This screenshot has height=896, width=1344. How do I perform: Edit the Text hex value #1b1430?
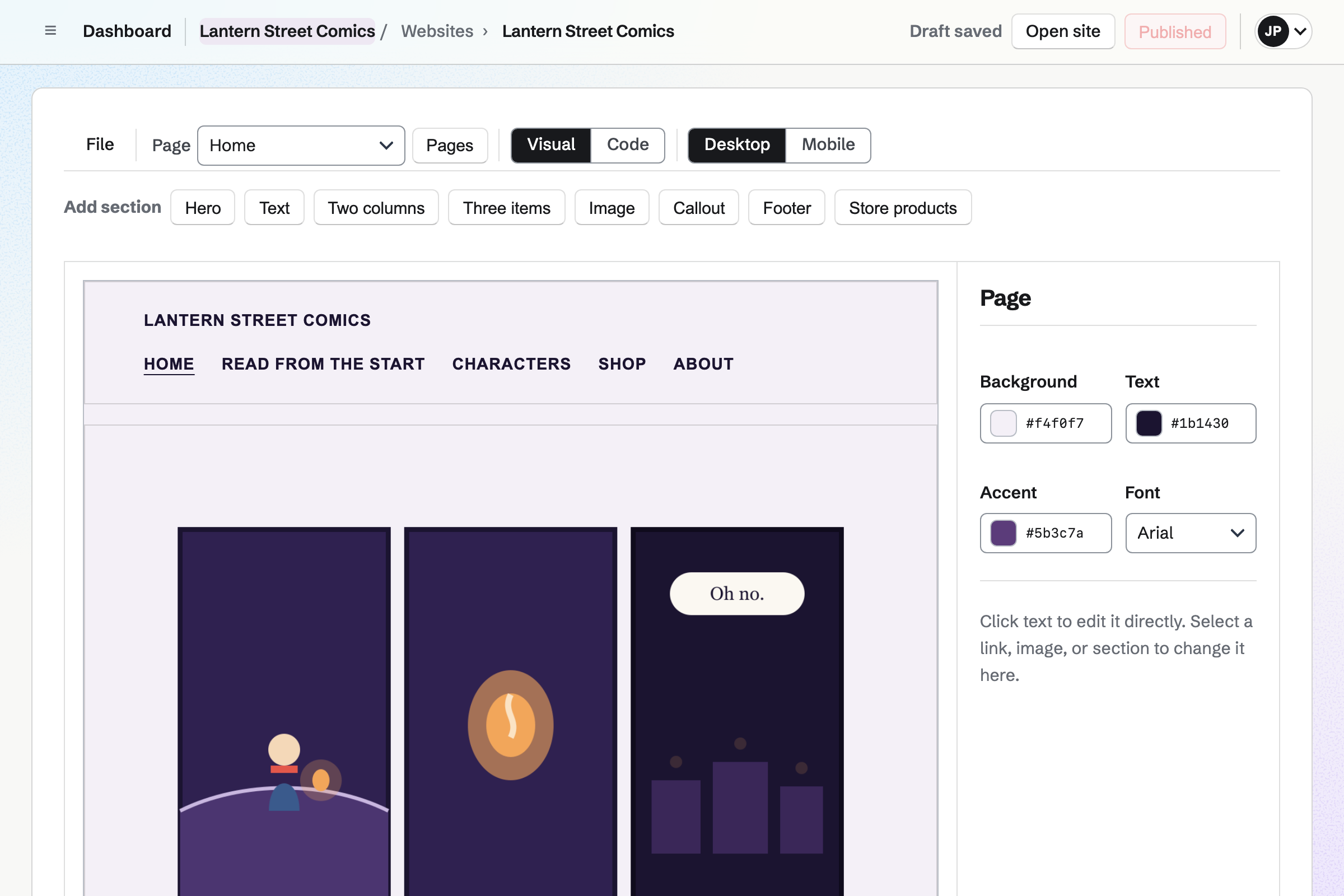click(1200, 423)
